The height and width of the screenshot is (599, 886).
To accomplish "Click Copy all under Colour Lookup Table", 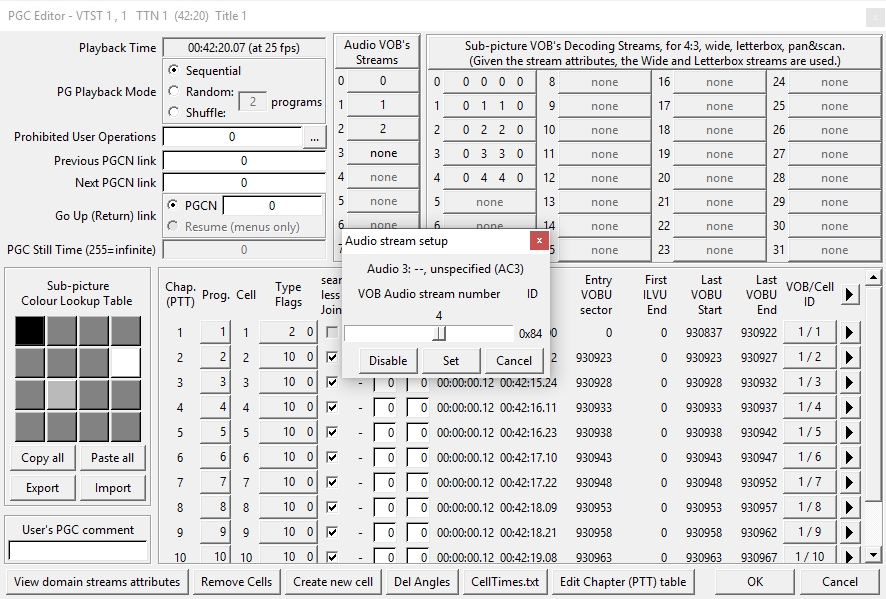I will tap(42, 458).
